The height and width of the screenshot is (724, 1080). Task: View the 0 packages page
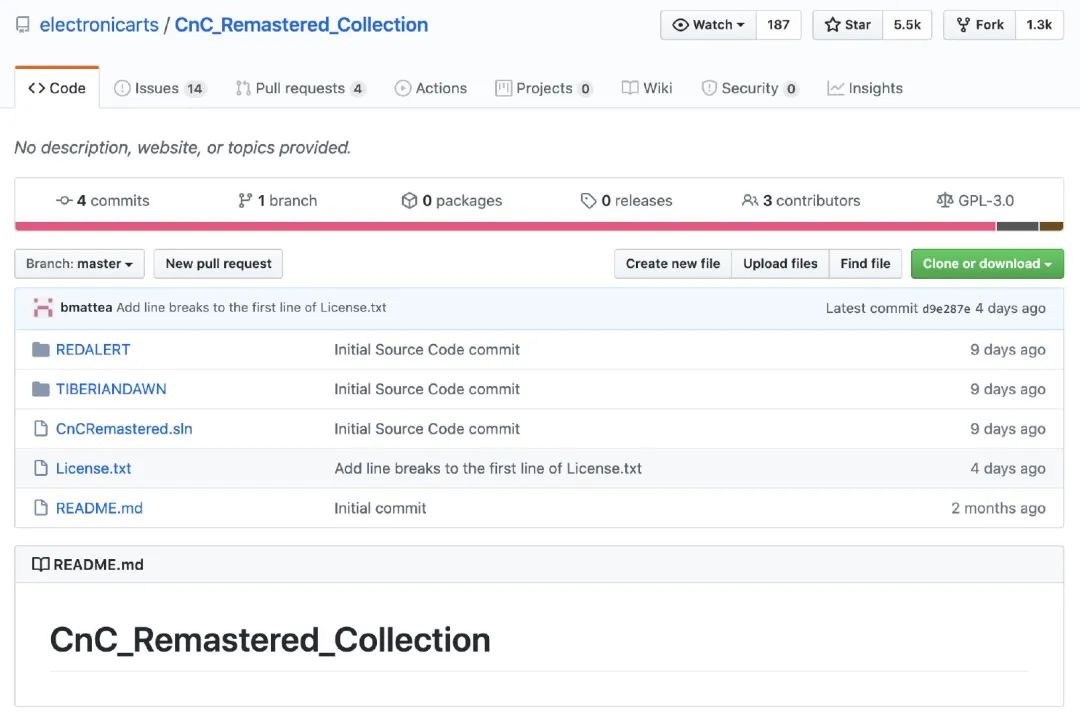[x=452, y=200]
